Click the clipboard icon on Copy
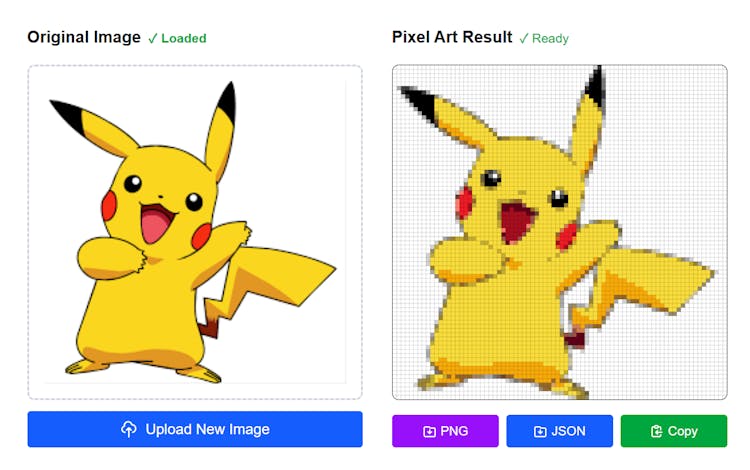750x470 pixels. [x=656, y=431]
